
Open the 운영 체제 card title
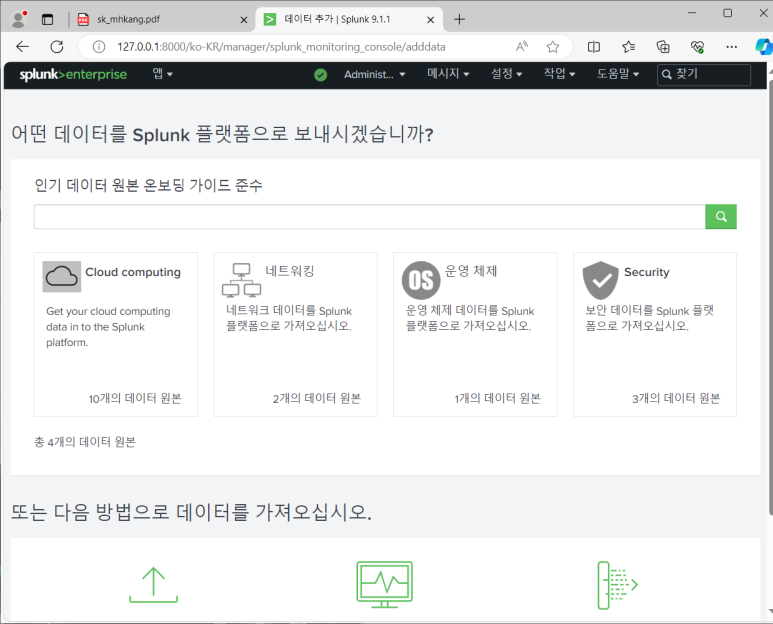point(471,271)
